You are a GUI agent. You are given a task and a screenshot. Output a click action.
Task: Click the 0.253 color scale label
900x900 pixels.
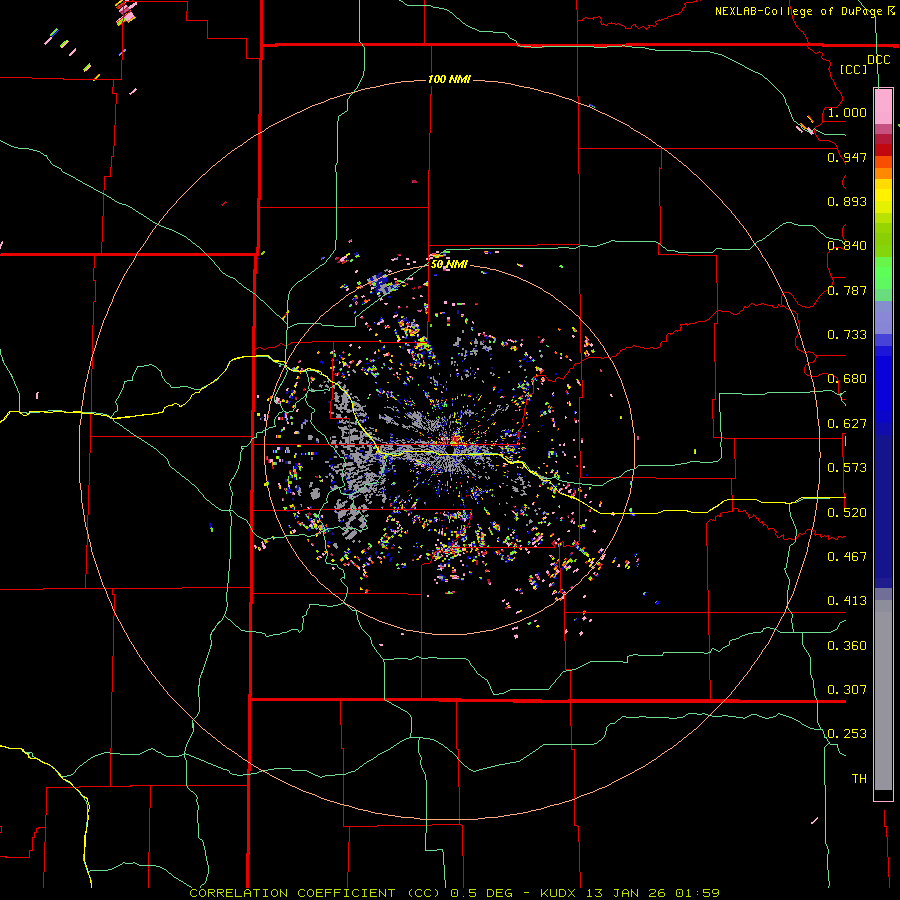847,734
